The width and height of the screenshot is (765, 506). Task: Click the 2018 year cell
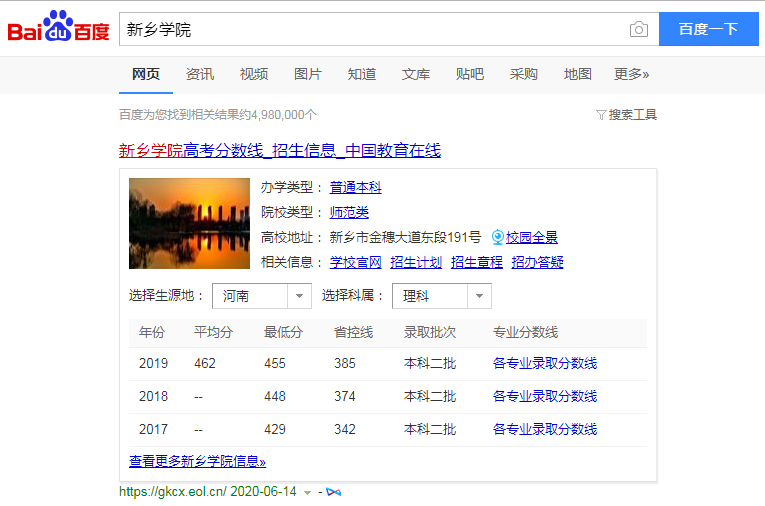[x=153, y=396]
